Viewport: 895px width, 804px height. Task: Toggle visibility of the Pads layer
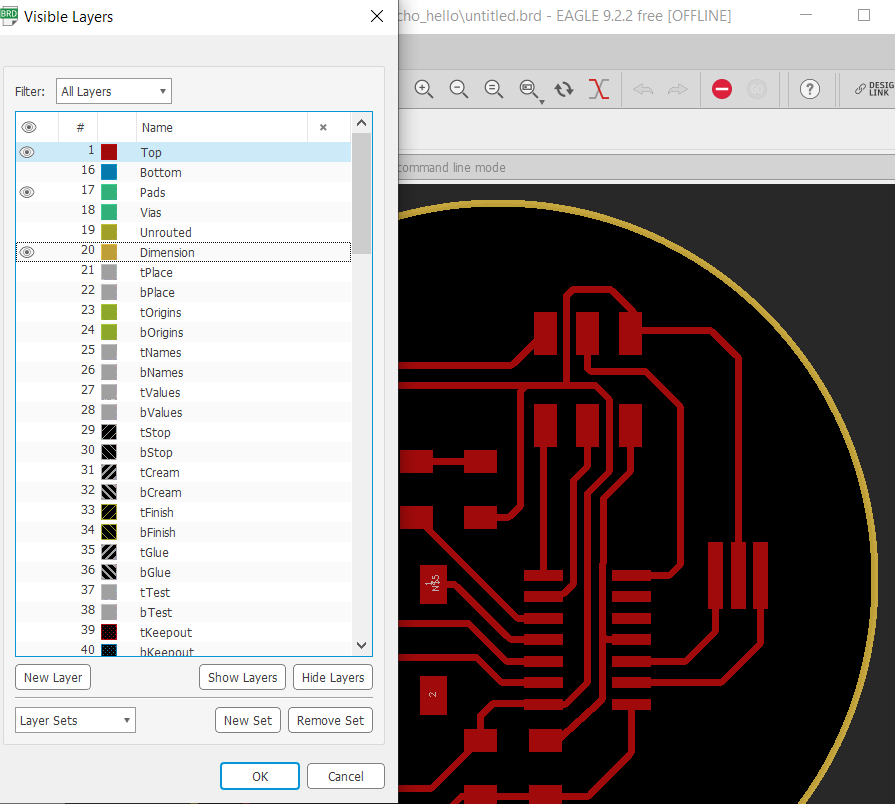coord(27,192)
